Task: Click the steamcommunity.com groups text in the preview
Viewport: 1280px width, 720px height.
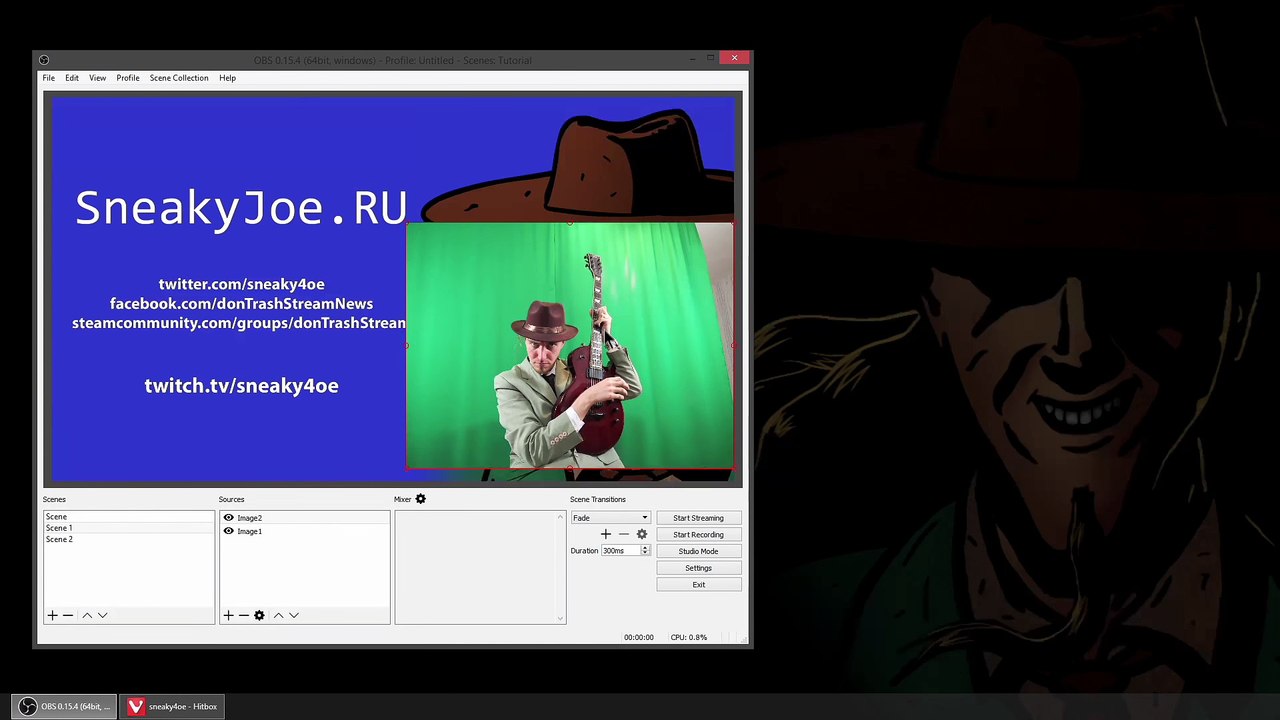Action: [x=239, y=323]
